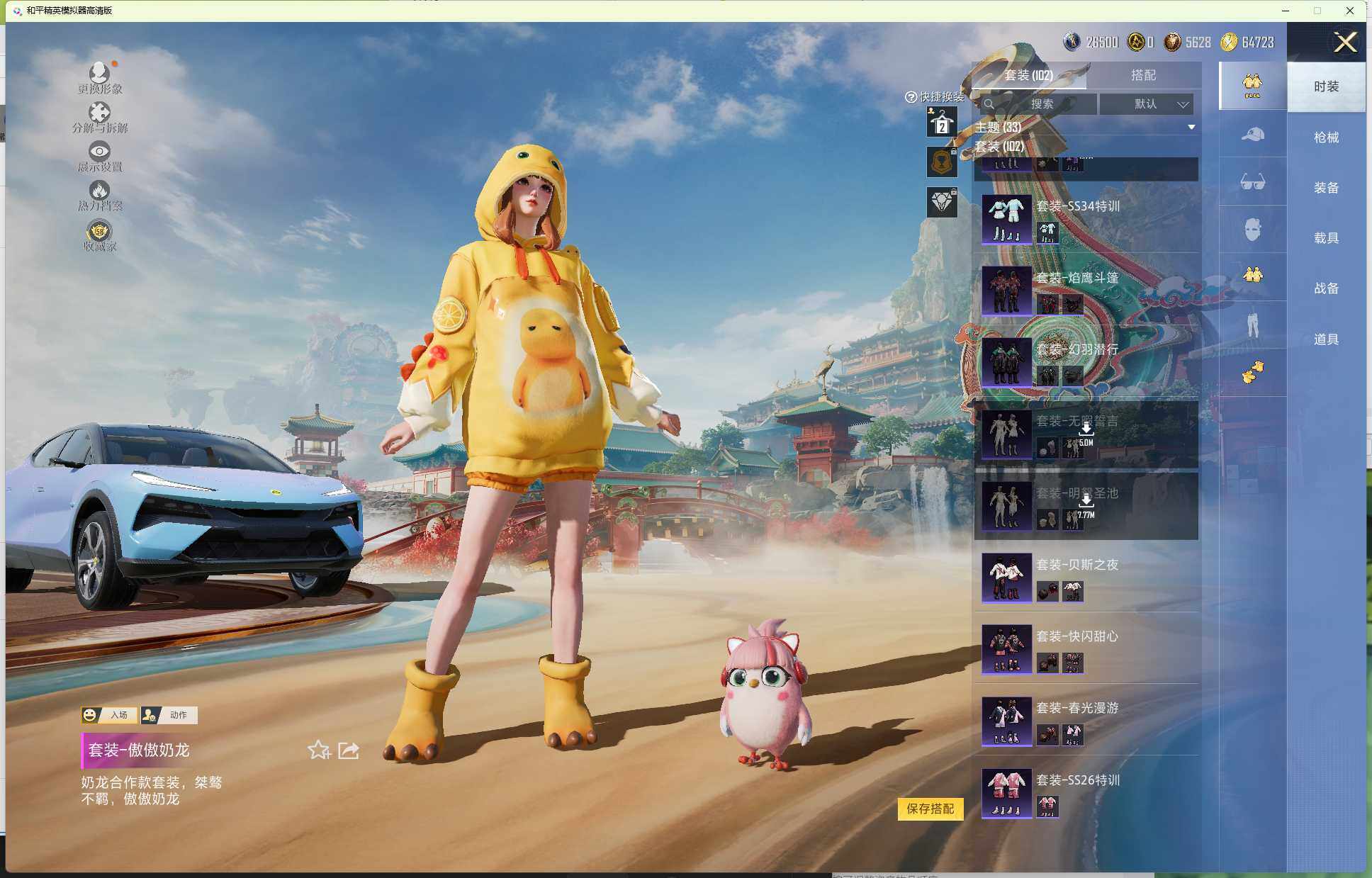Screen dimensions: 1372x878
Task: Select the hat category icon
Action: pos(1252,134)
